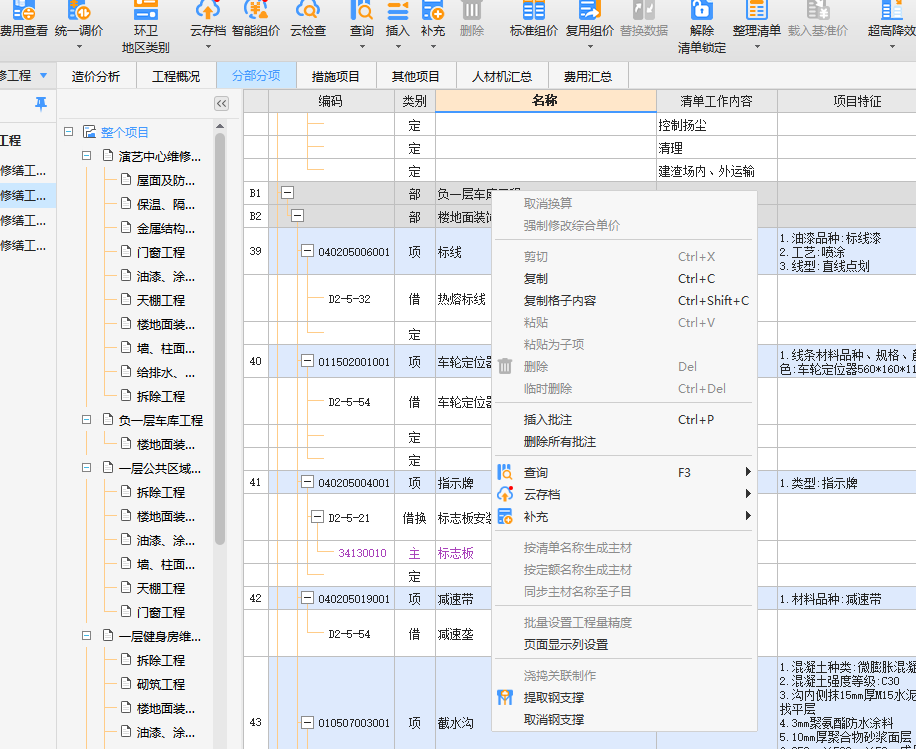This screenshot has height=749, width=916.
Task: Collapse the tree panel with double-chevron button
Action: [221, 103]
